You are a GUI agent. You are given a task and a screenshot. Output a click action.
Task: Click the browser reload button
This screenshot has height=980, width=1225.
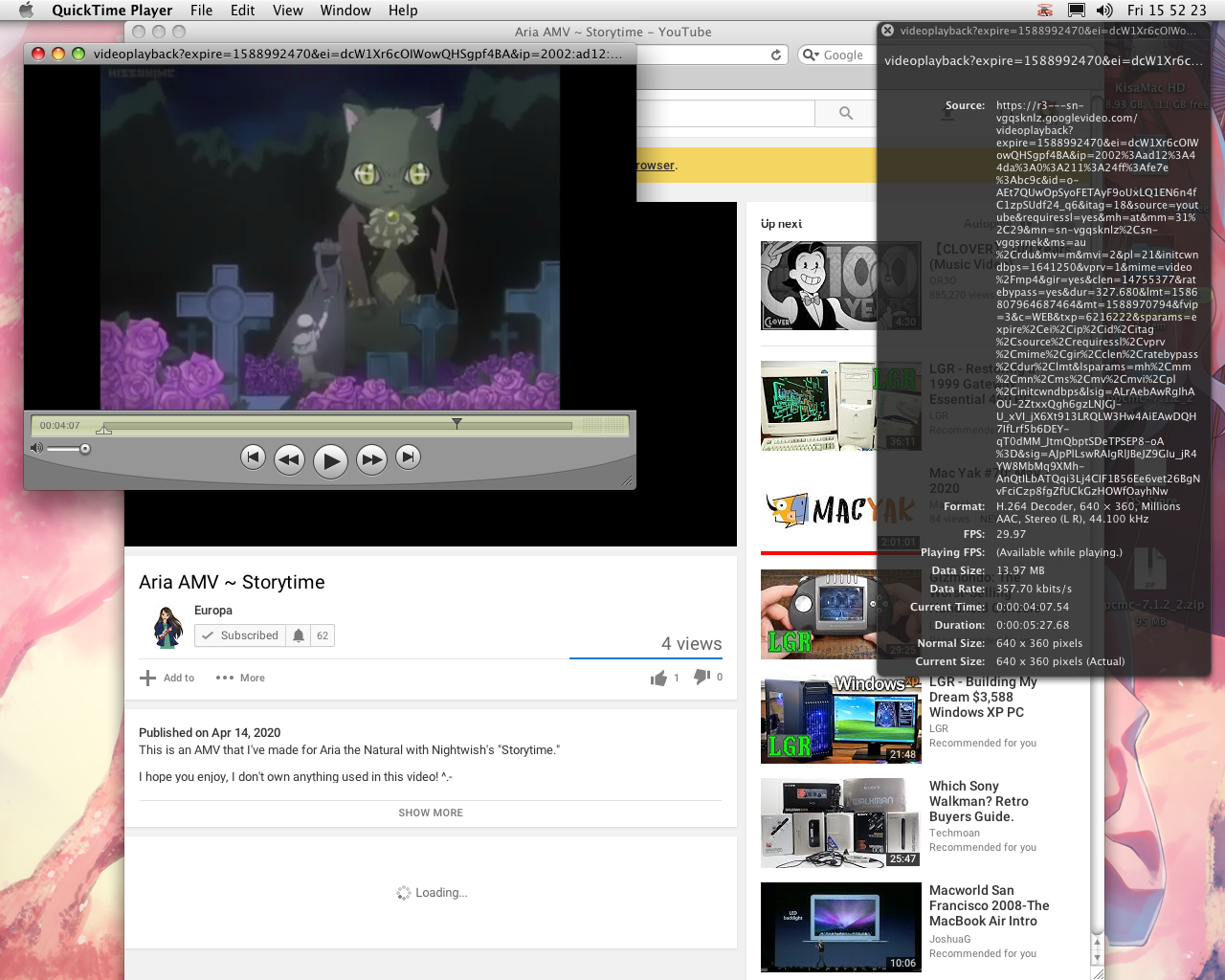(776, 55)
